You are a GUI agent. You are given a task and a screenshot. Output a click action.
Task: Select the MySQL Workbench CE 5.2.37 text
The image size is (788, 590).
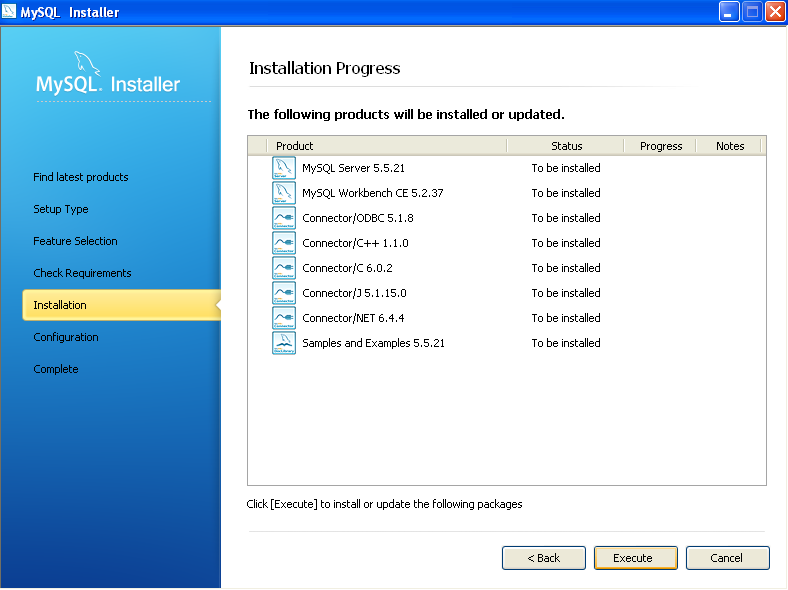coord(373,193)
